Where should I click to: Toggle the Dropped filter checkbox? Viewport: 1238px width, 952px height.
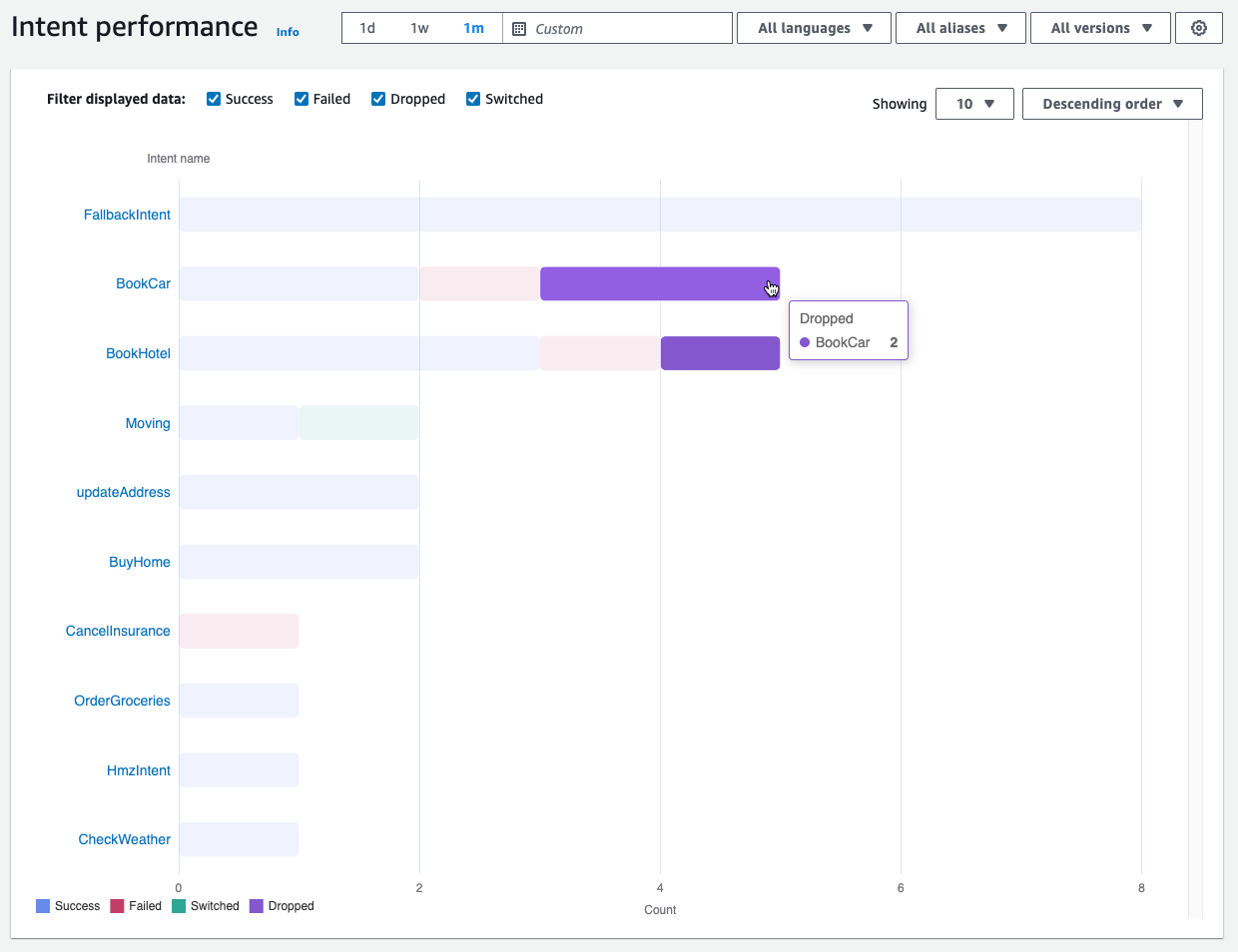pos(378,99)
